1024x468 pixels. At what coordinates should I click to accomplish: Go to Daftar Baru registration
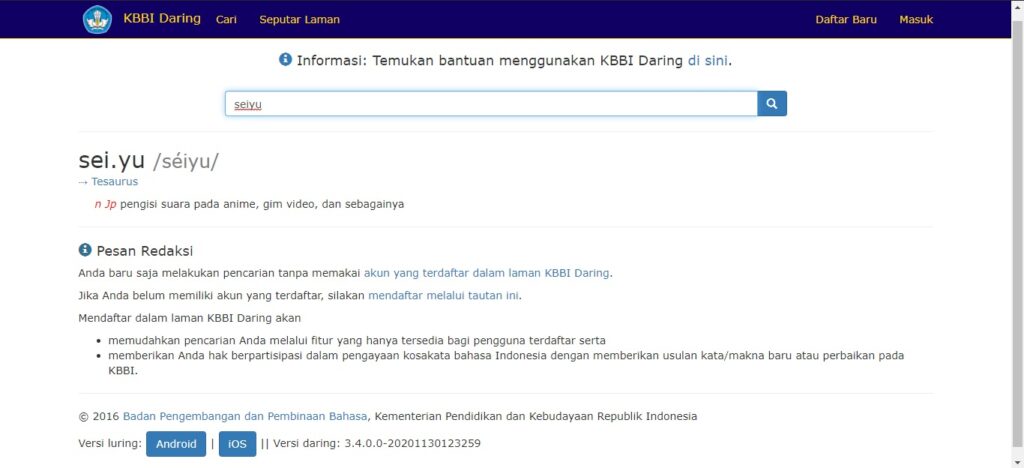846,20
